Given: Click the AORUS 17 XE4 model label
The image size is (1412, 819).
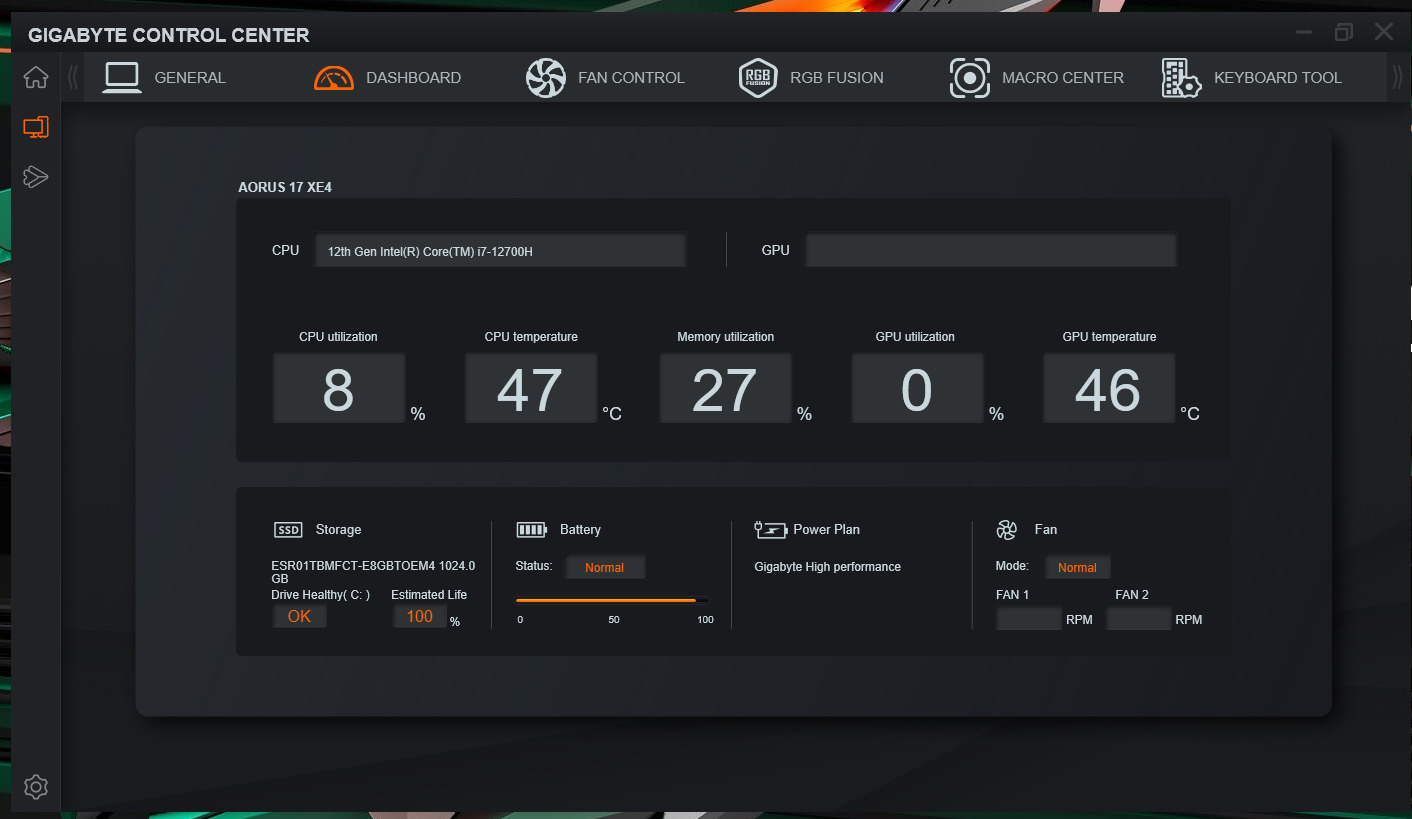Looking at the screenshot, I should pyautogui.click(x=285, y=187).
